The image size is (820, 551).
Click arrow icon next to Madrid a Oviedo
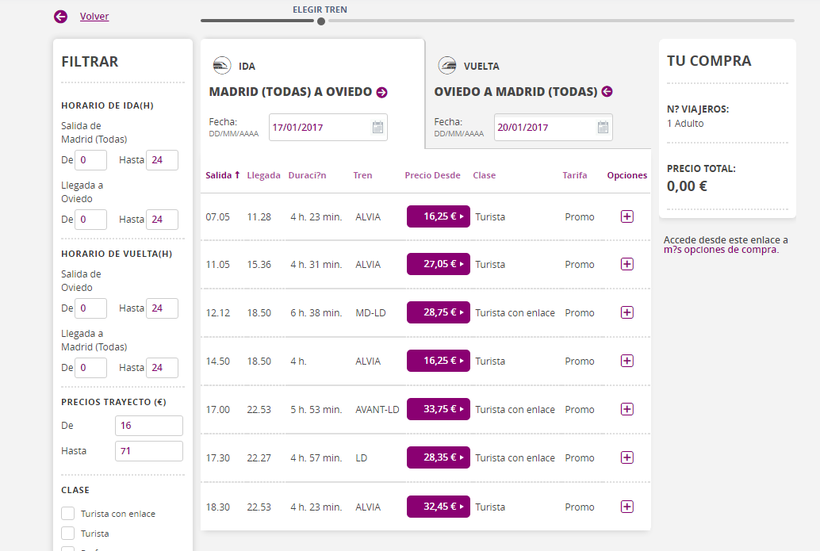click(381, 92)
